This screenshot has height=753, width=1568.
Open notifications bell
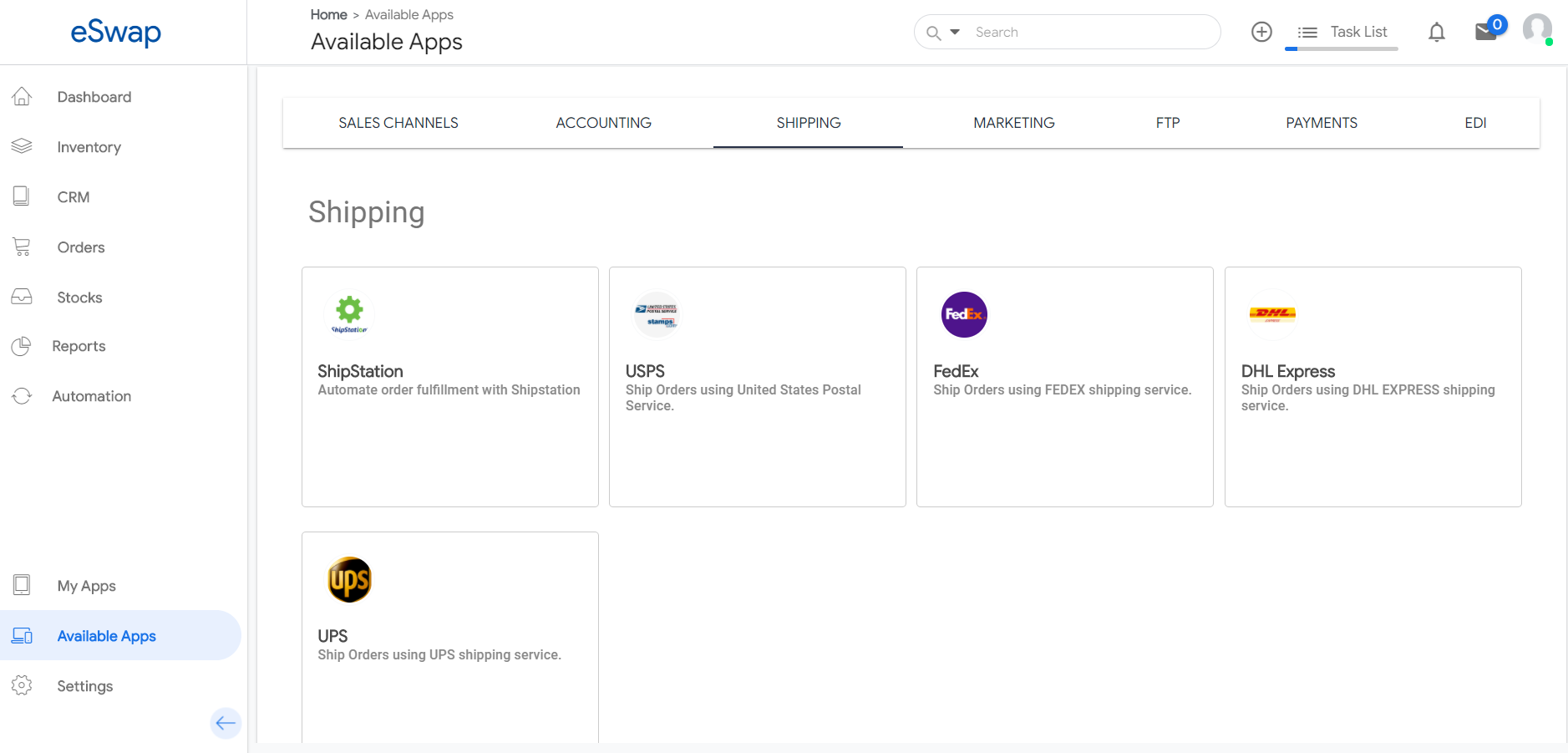[1437, 33]
